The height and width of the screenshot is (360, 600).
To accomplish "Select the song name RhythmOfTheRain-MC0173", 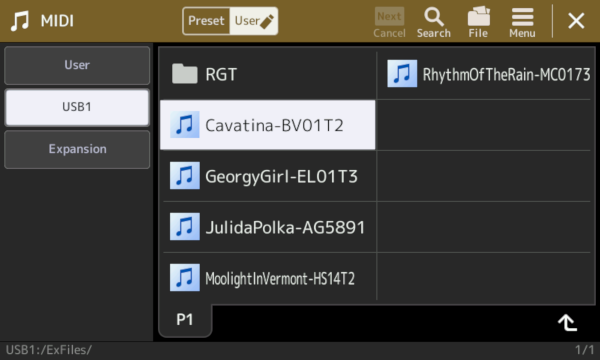I will [x=506, y=74].
